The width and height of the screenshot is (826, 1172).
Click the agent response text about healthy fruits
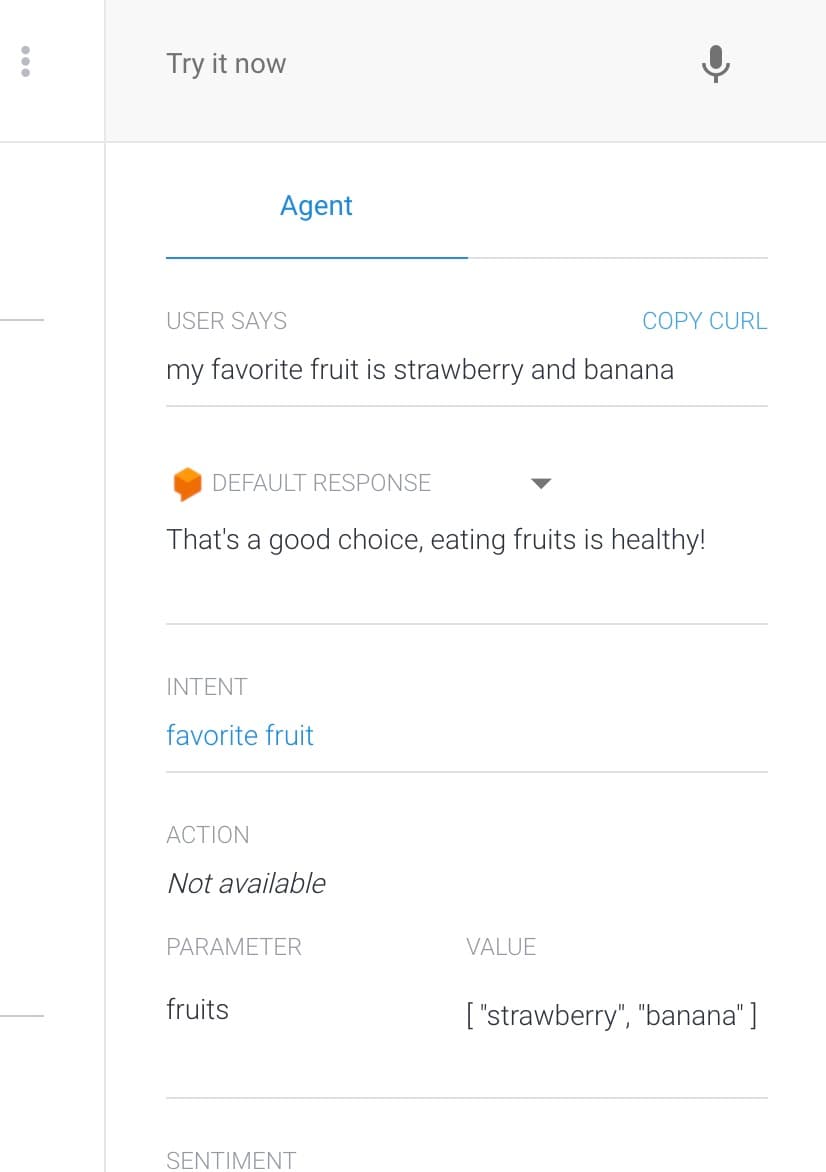(436, 540)
